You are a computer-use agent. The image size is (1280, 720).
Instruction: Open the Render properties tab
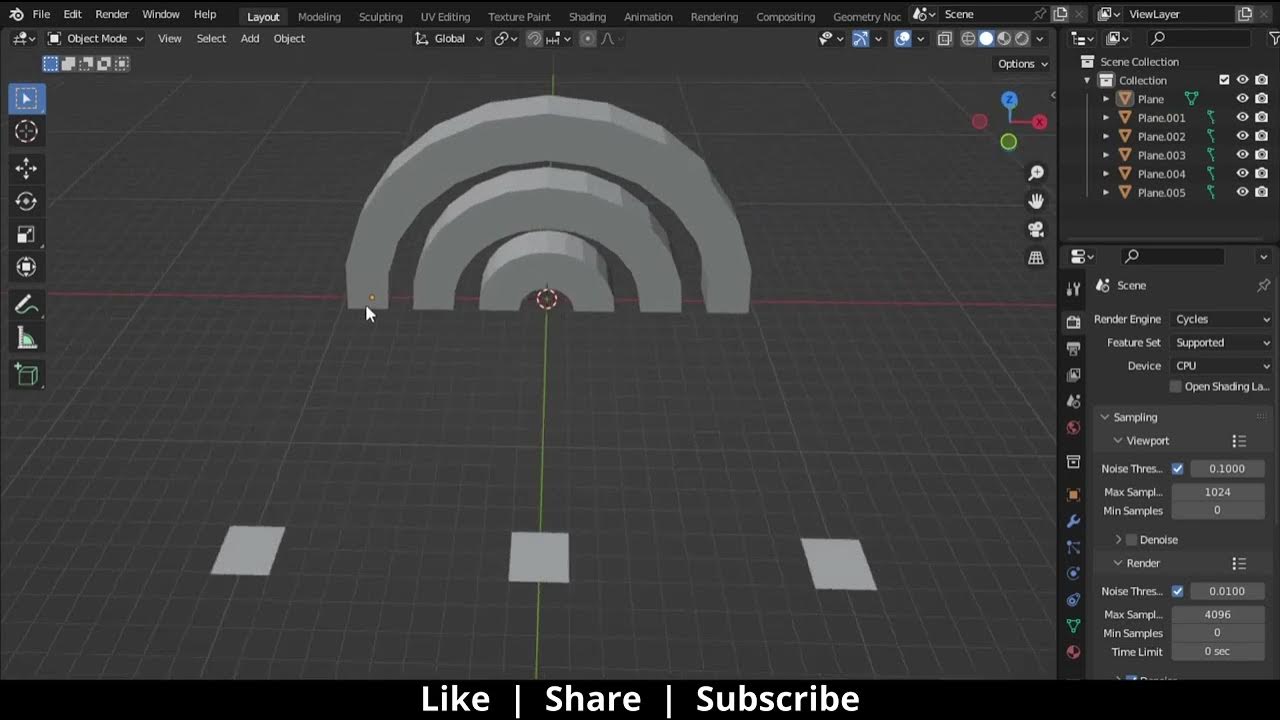1073,322
